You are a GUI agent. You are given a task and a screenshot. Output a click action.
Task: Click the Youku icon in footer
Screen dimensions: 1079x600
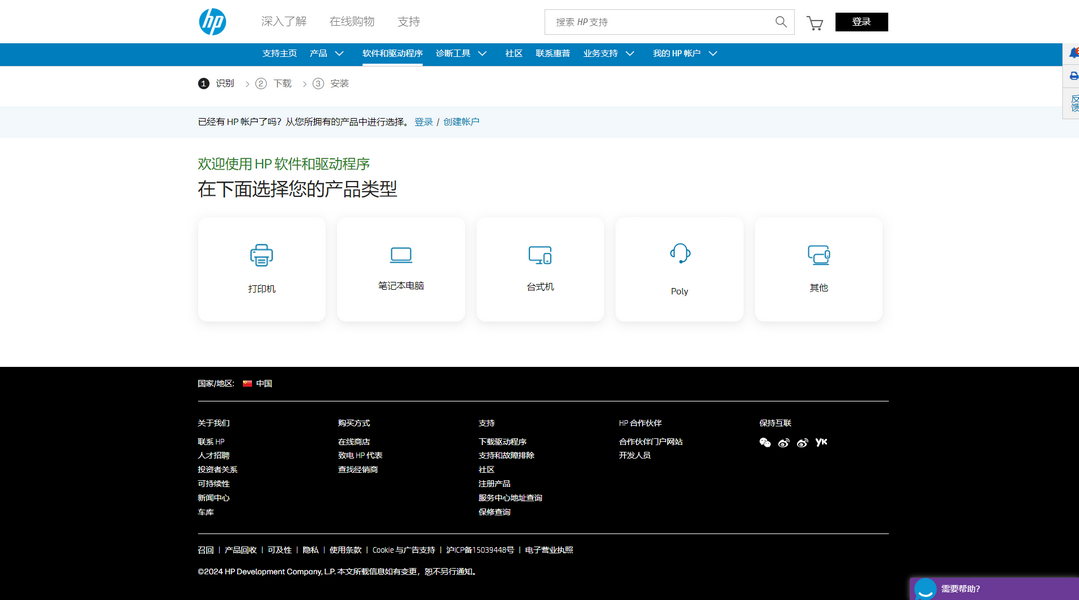pyautogui.click(x=821, y=442)
